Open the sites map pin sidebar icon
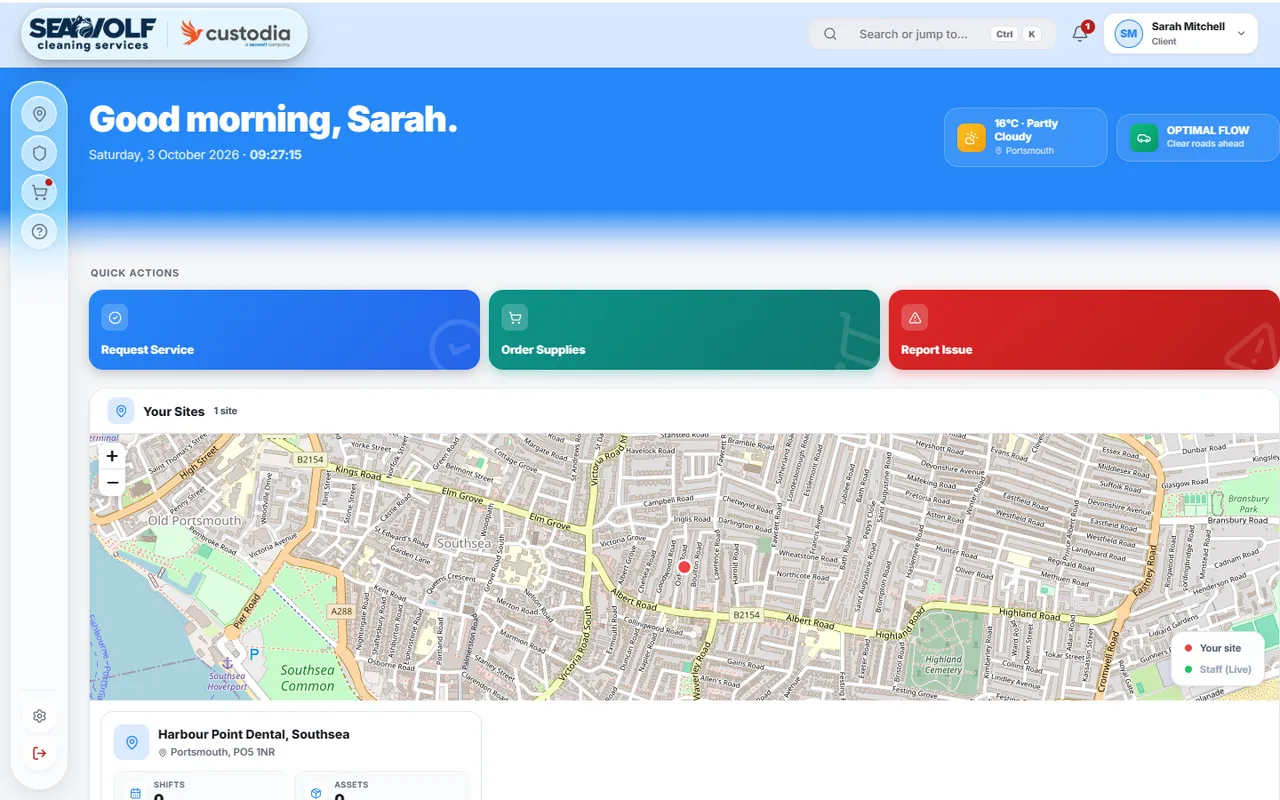The height and width of the screenshot is (800, 1280). 39,114
